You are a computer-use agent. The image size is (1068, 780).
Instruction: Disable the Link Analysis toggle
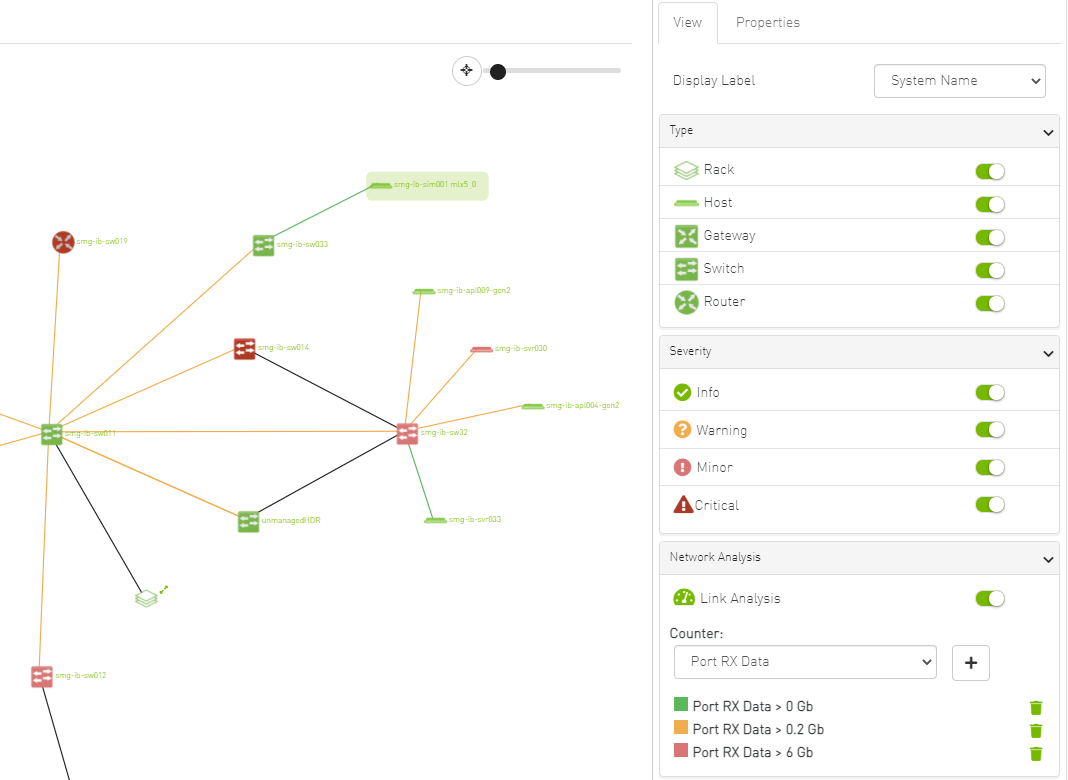[990, 598]
